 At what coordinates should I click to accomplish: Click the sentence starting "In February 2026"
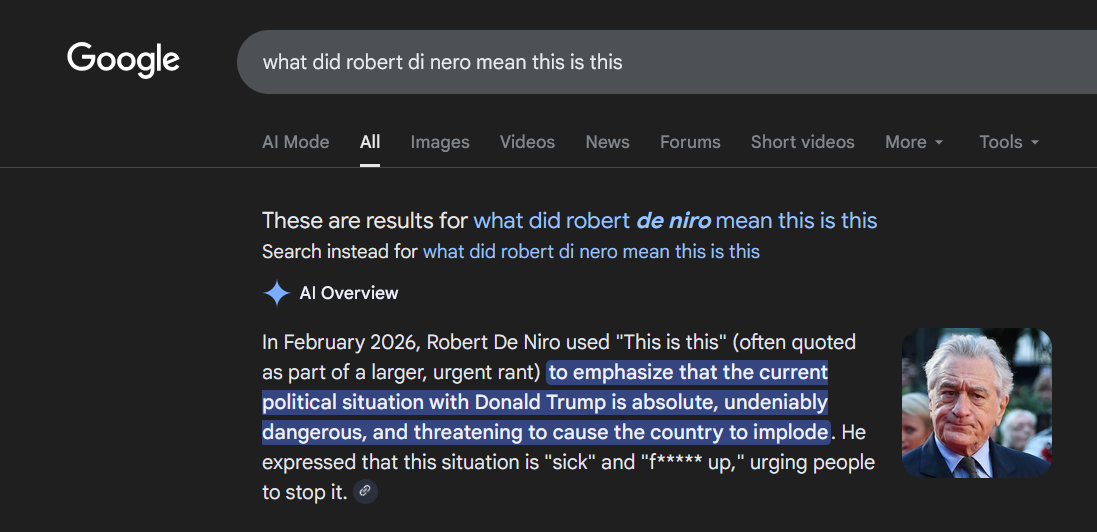point(400,343)
